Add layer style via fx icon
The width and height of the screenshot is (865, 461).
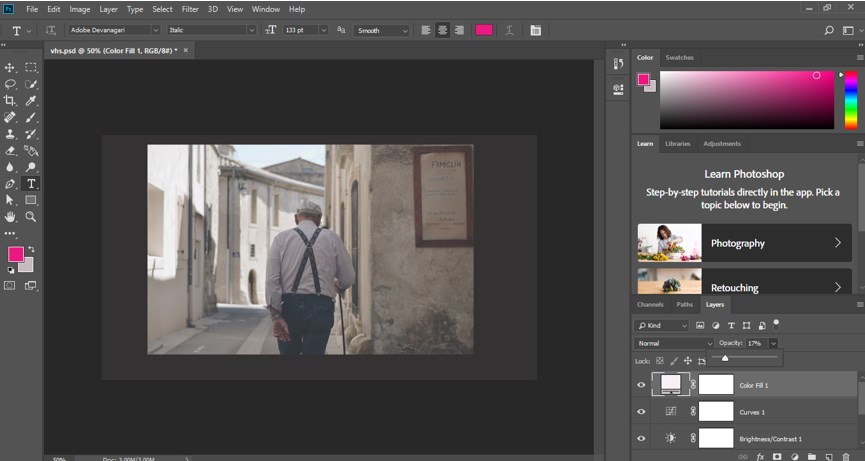click(x=760, y=456)
